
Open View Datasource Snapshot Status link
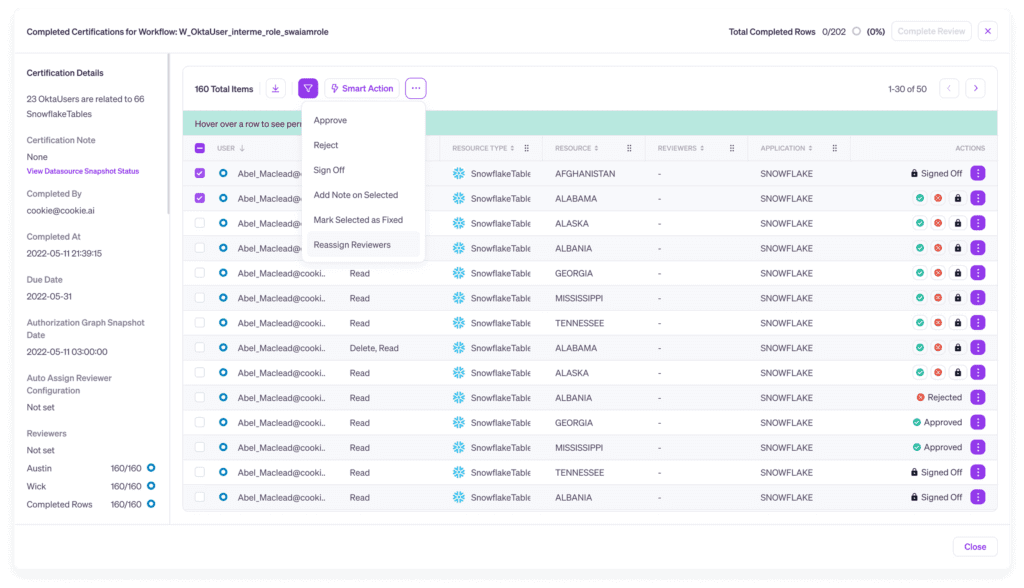[82, 171]
